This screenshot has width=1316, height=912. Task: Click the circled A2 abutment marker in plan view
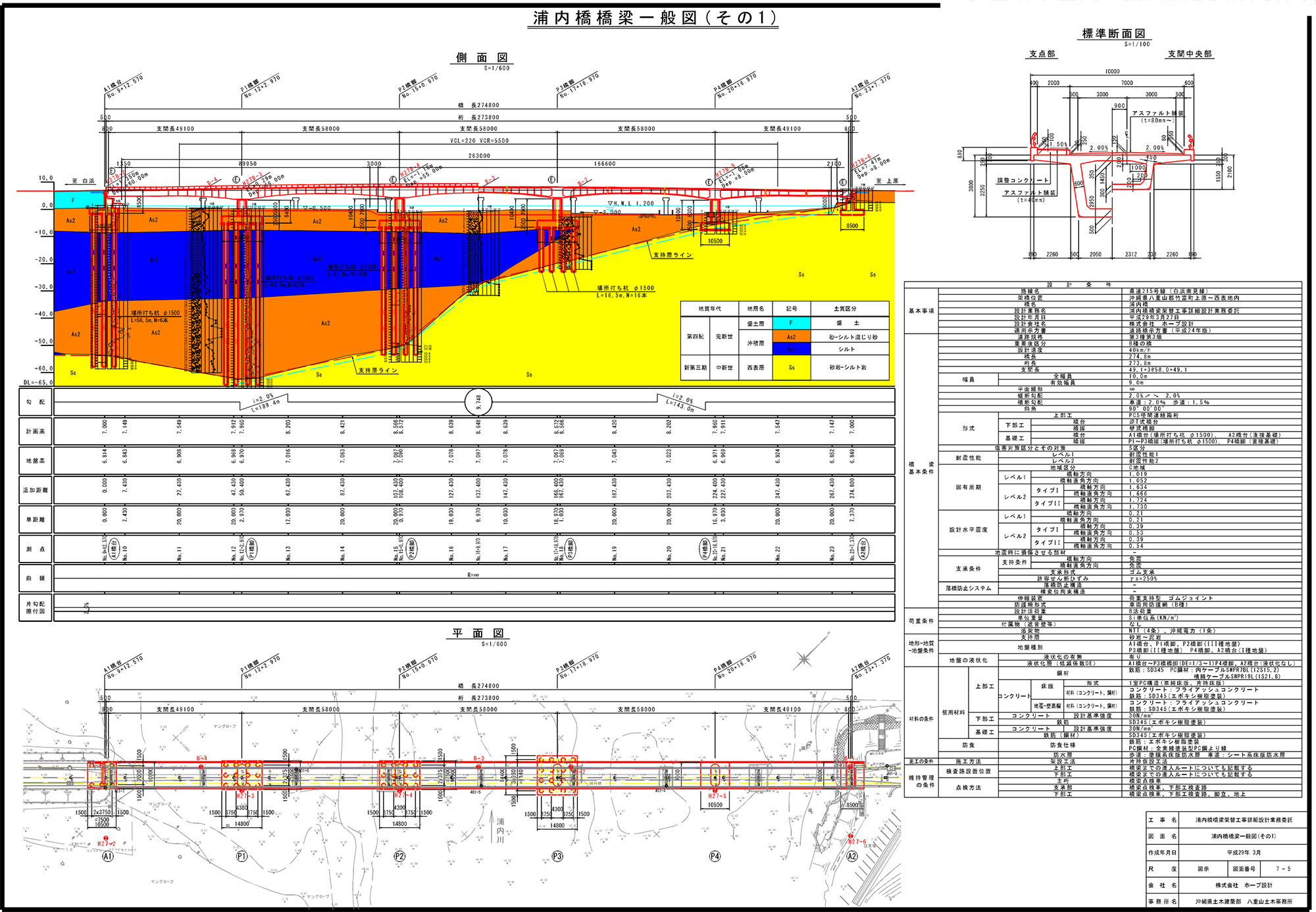click(852, 856)
